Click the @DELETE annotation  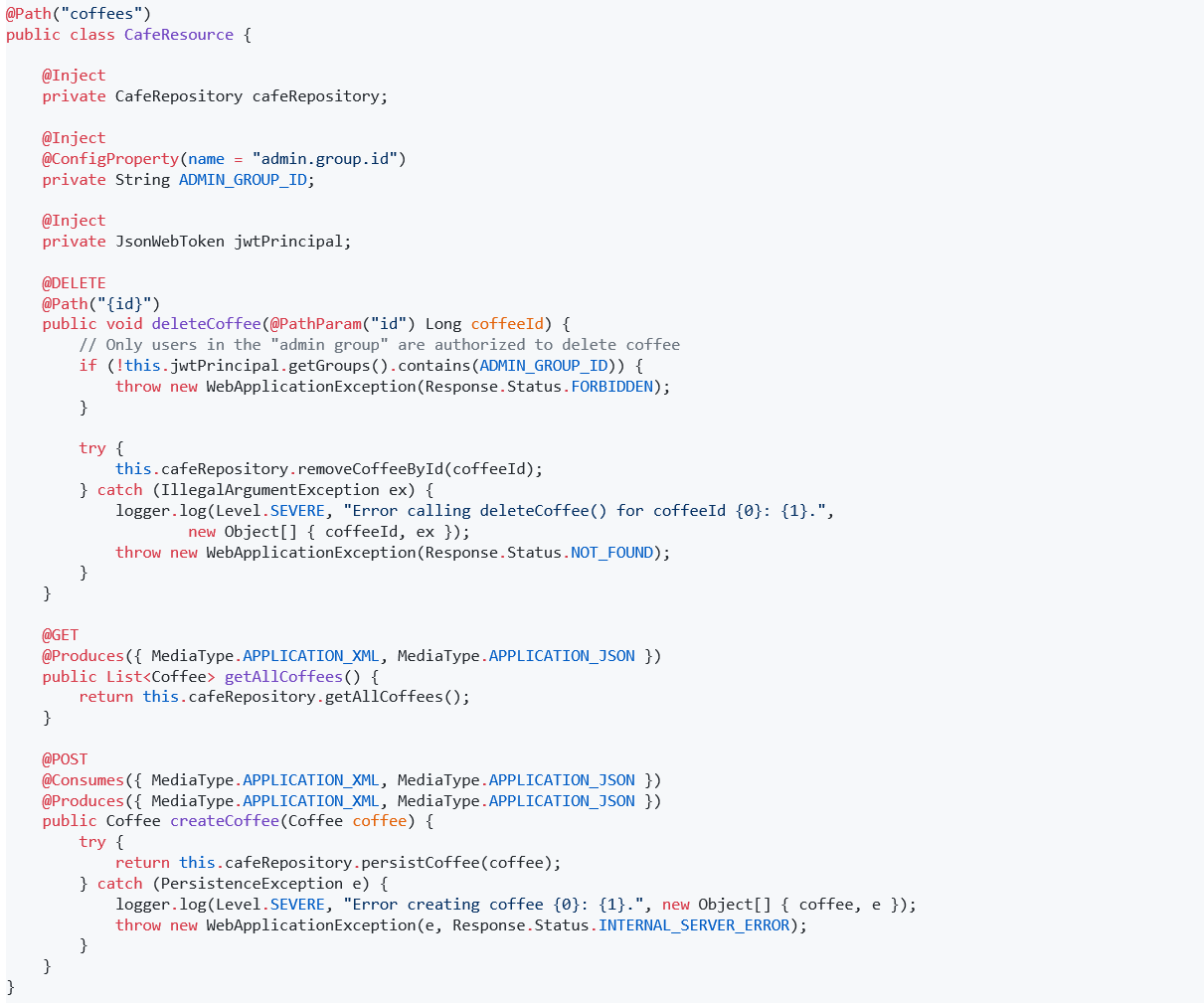(74, 282)
